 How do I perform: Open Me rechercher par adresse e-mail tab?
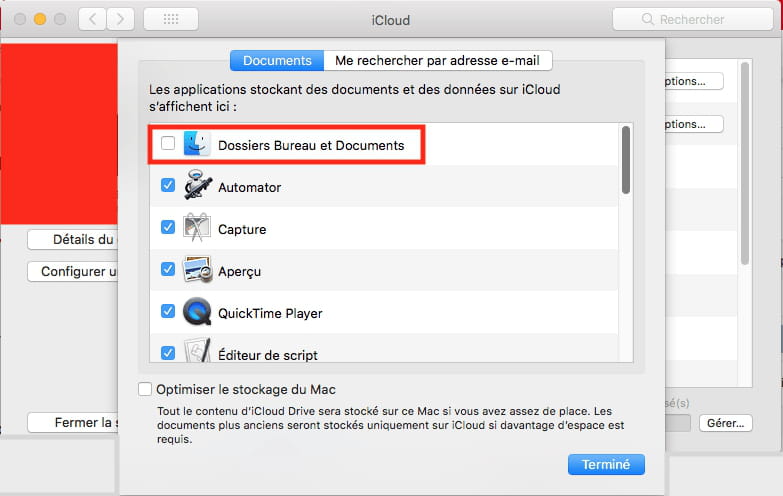pos(438,60)
